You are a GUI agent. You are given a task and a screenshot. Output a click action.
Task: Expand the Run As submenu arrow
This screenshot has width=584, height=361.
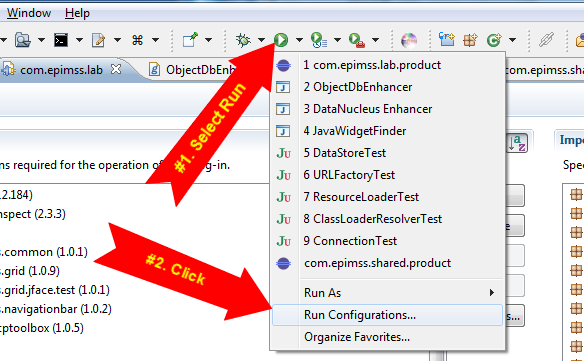[492, 293]
